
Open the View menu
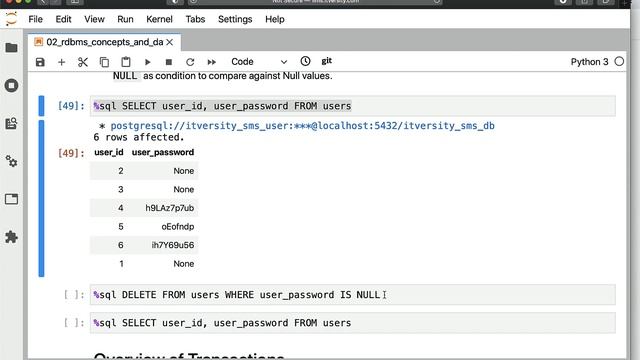[x=94, y=19]
